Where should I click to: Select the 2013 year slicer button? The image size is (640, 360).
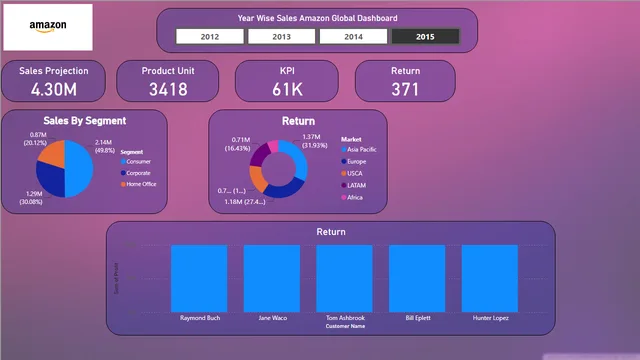tap(282, 37)
